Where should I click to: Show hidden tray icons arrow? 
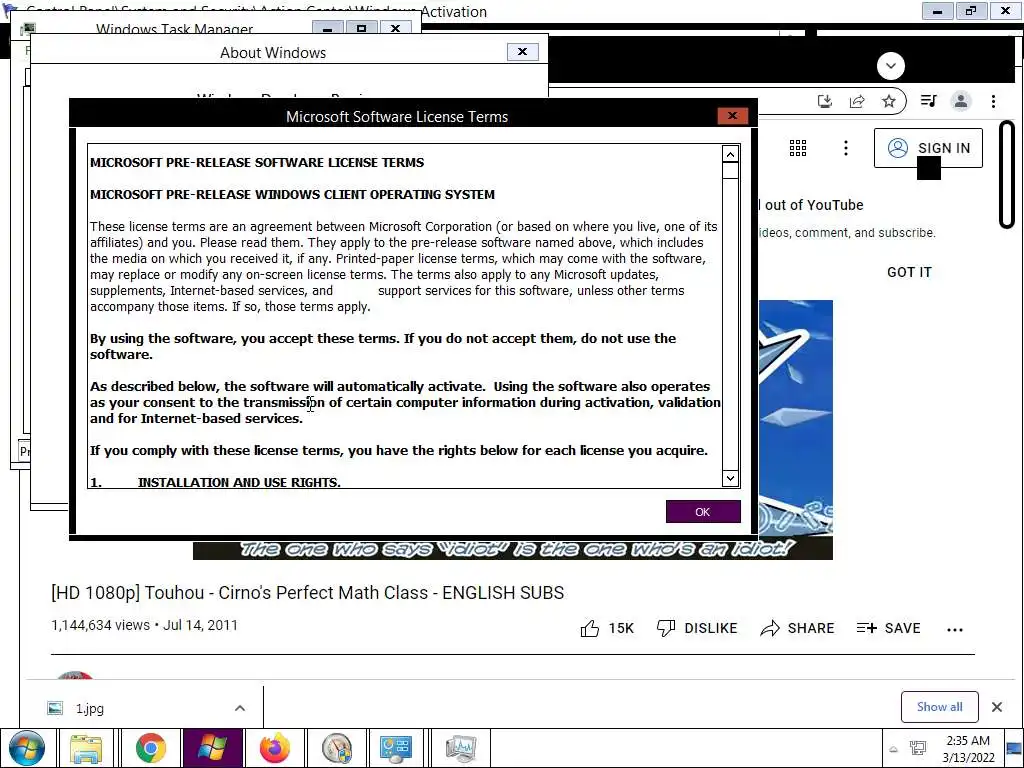coord(893,749)
